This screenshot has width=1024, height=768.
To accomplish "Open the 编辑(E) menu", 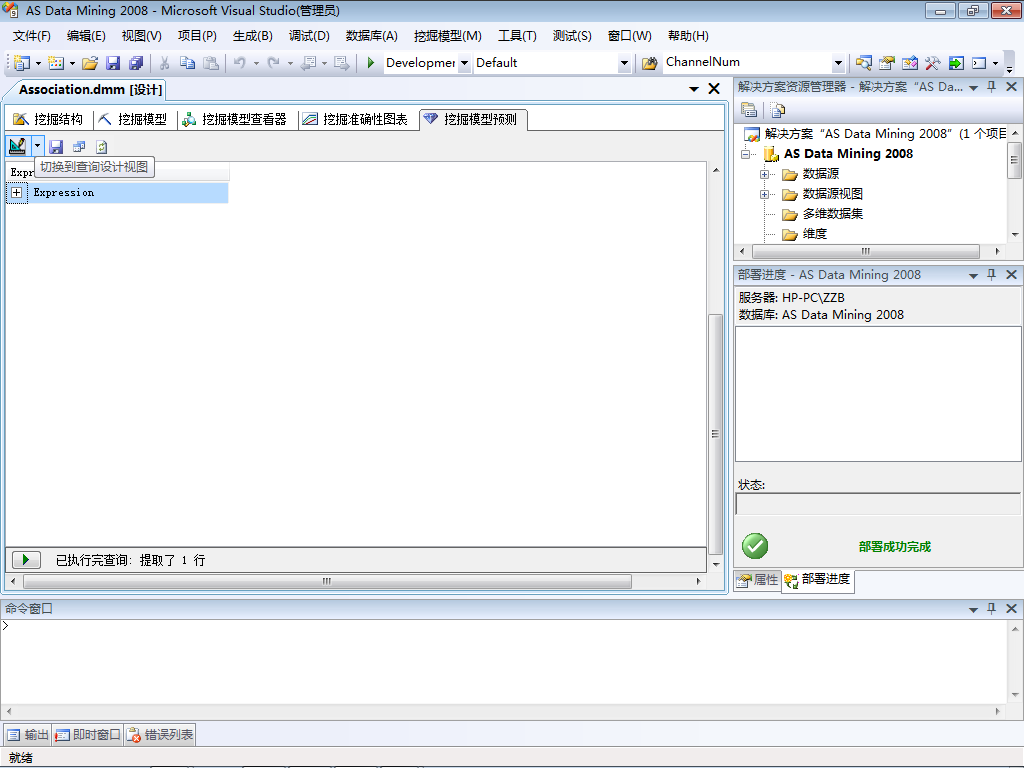I will tap(86, 36).
